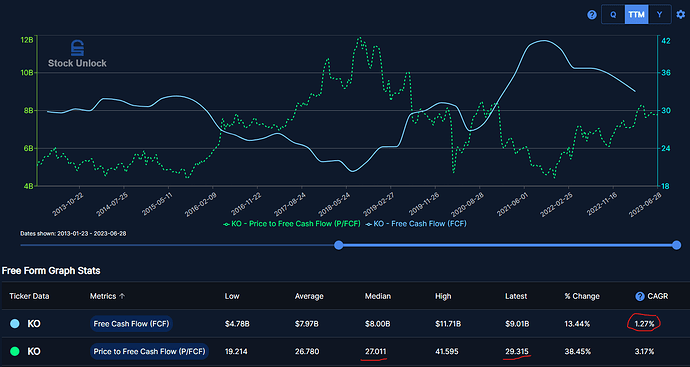690x367 pixels.
Task: Click the % Change column header
Action: [582, 296]
